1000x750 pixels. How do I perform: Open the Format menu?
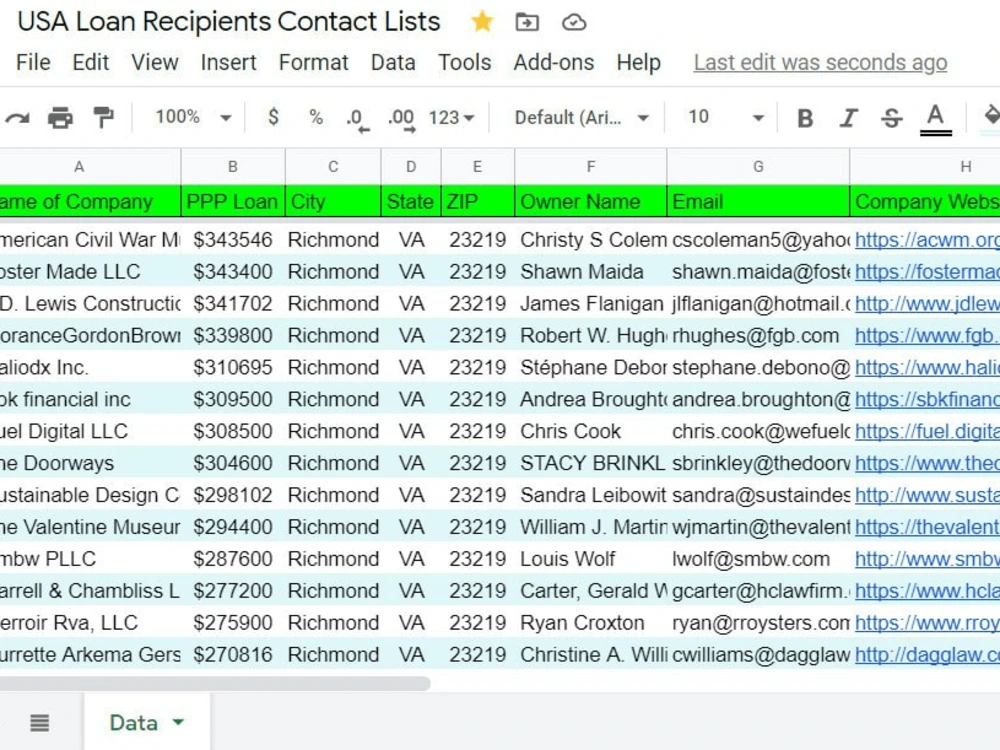point(313,62)
